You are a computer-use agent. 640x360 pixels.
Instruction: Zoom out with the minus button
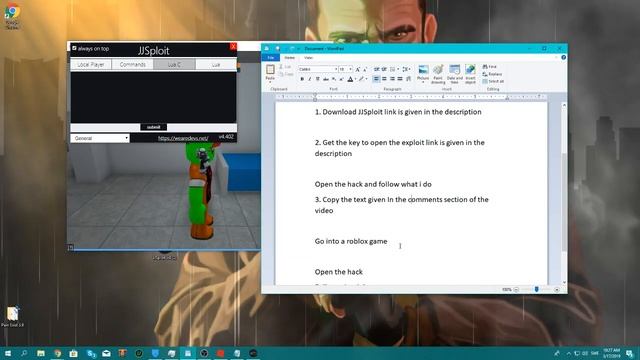[516, 289]
